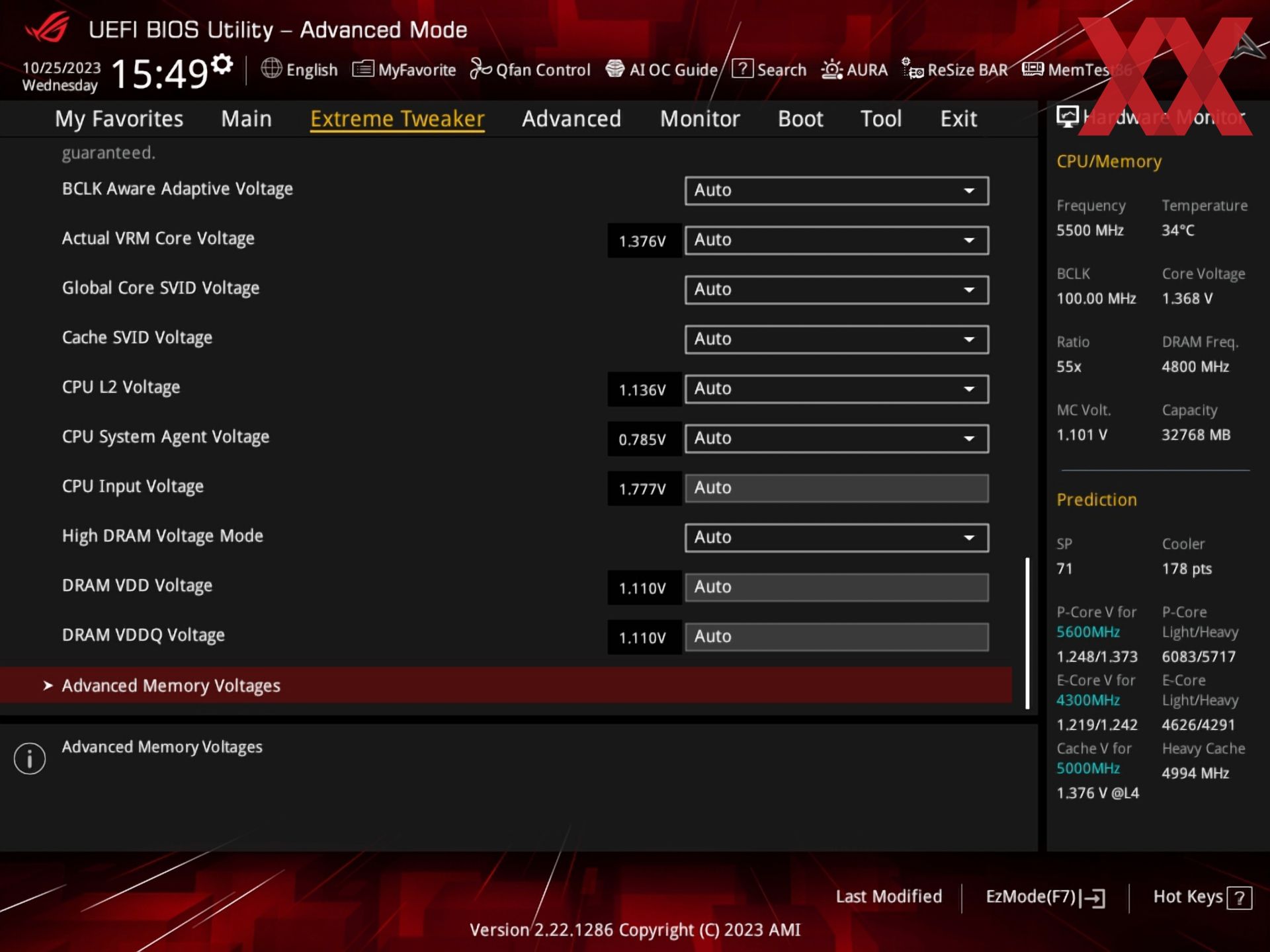
Task: Click the 4300MHz E-Core prediction
Action: click(1088, 700)
